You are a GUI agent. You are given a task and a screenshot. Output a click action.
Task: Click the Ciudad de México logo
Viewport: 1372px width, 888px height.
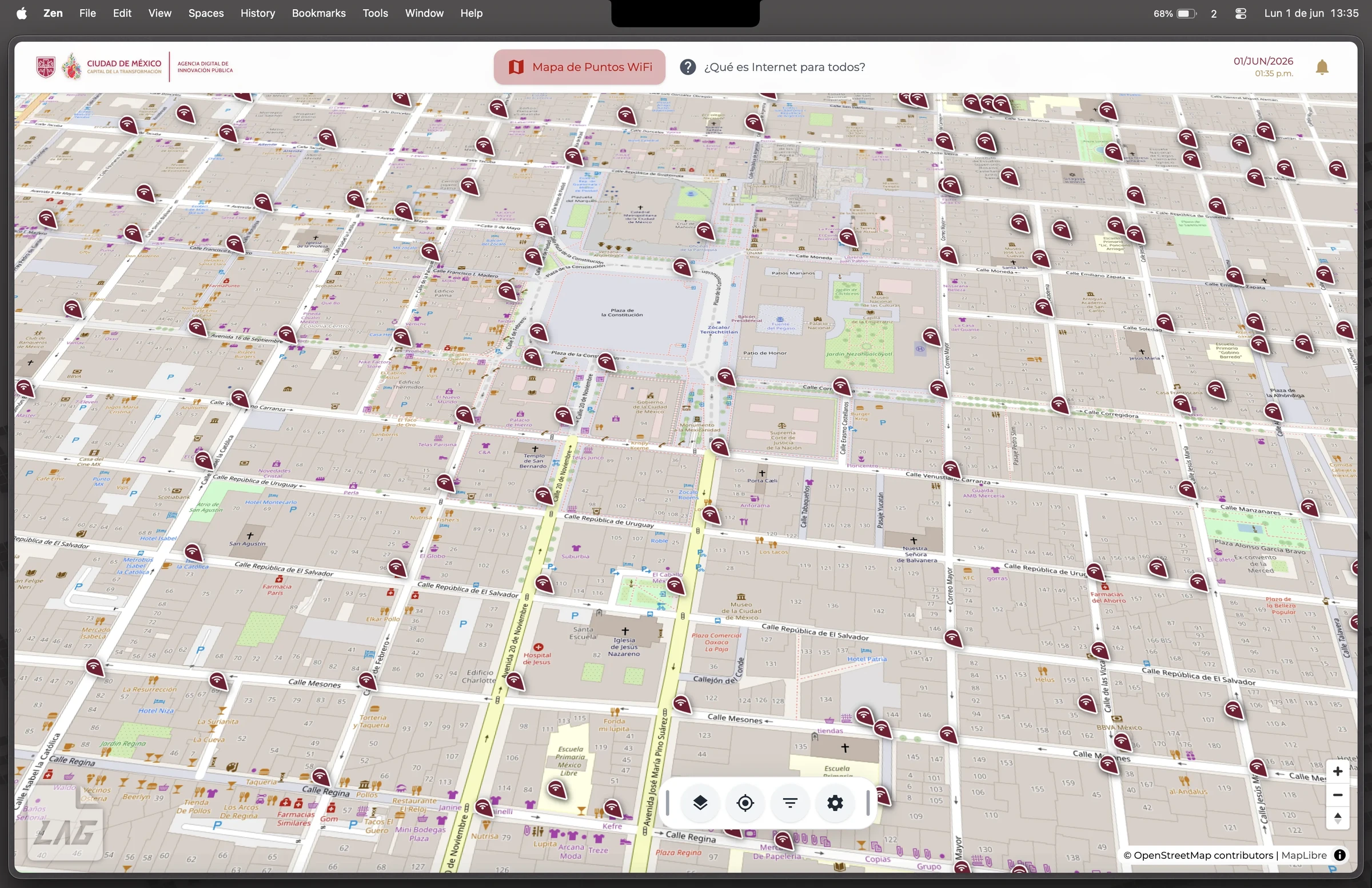pyautogui.click(x=98, y=67)
